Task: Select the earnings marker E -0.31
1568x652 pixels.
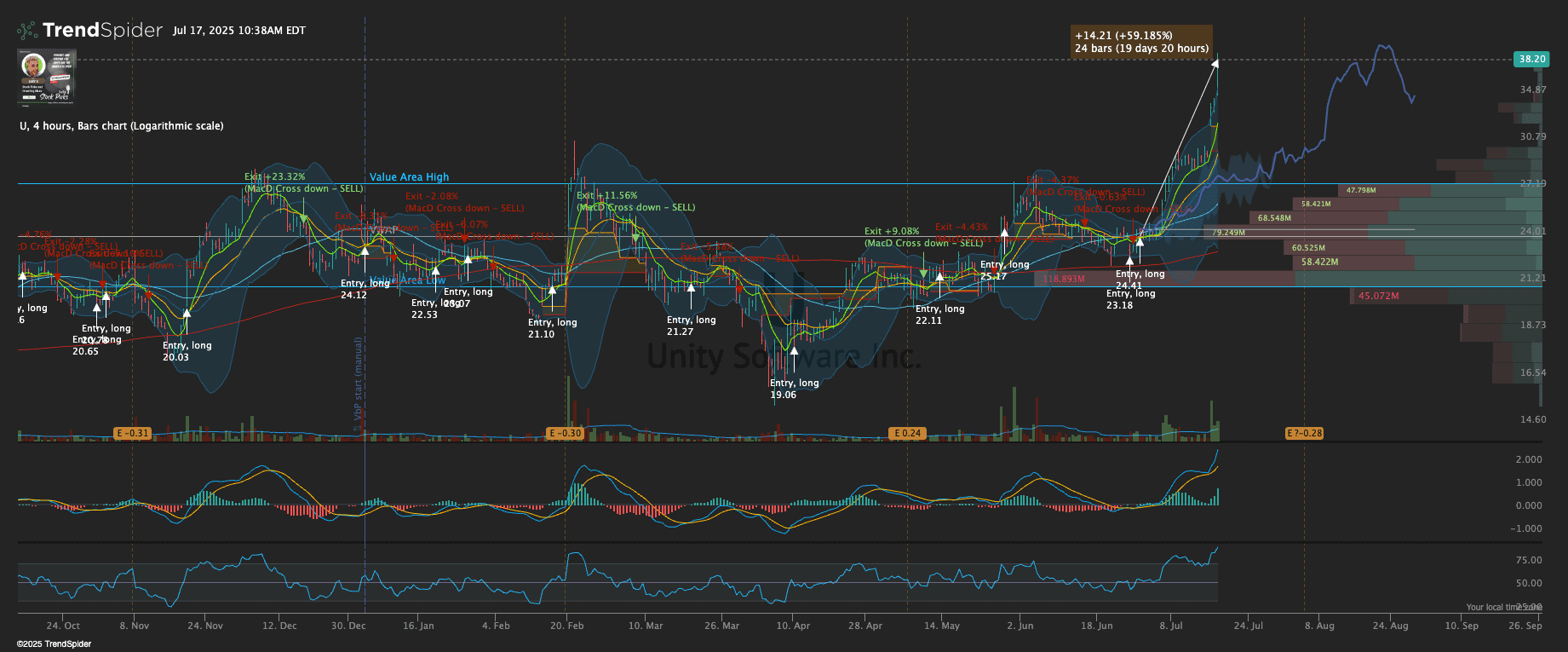Action: coord(132,434)
